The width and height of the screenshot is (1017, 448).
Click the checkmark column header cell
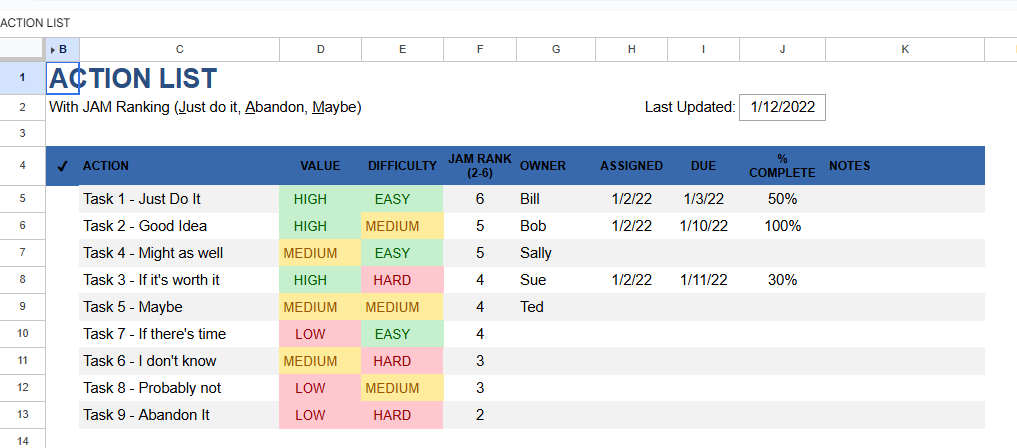[62, 166]
